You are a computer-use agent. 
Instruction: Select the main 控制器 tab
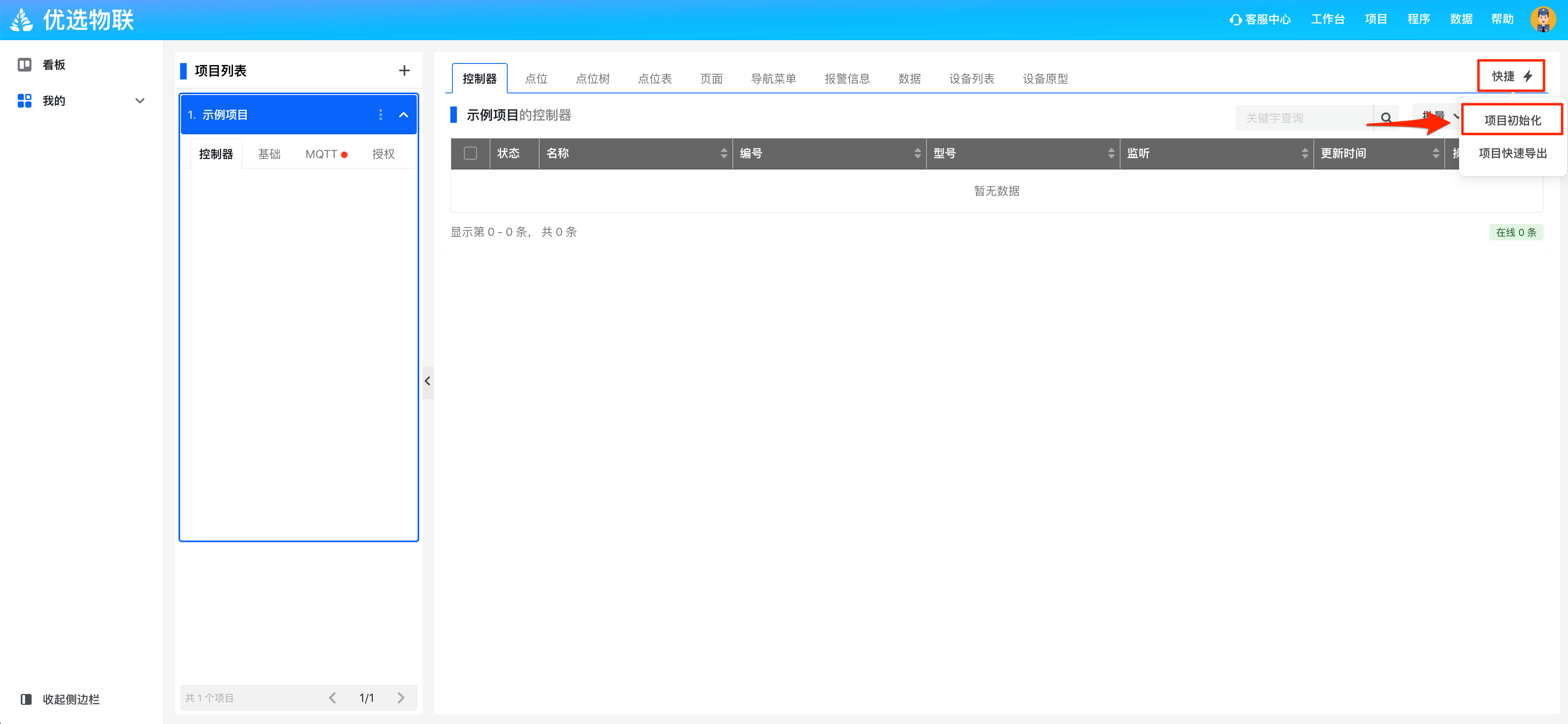click(x=480, y=79)
